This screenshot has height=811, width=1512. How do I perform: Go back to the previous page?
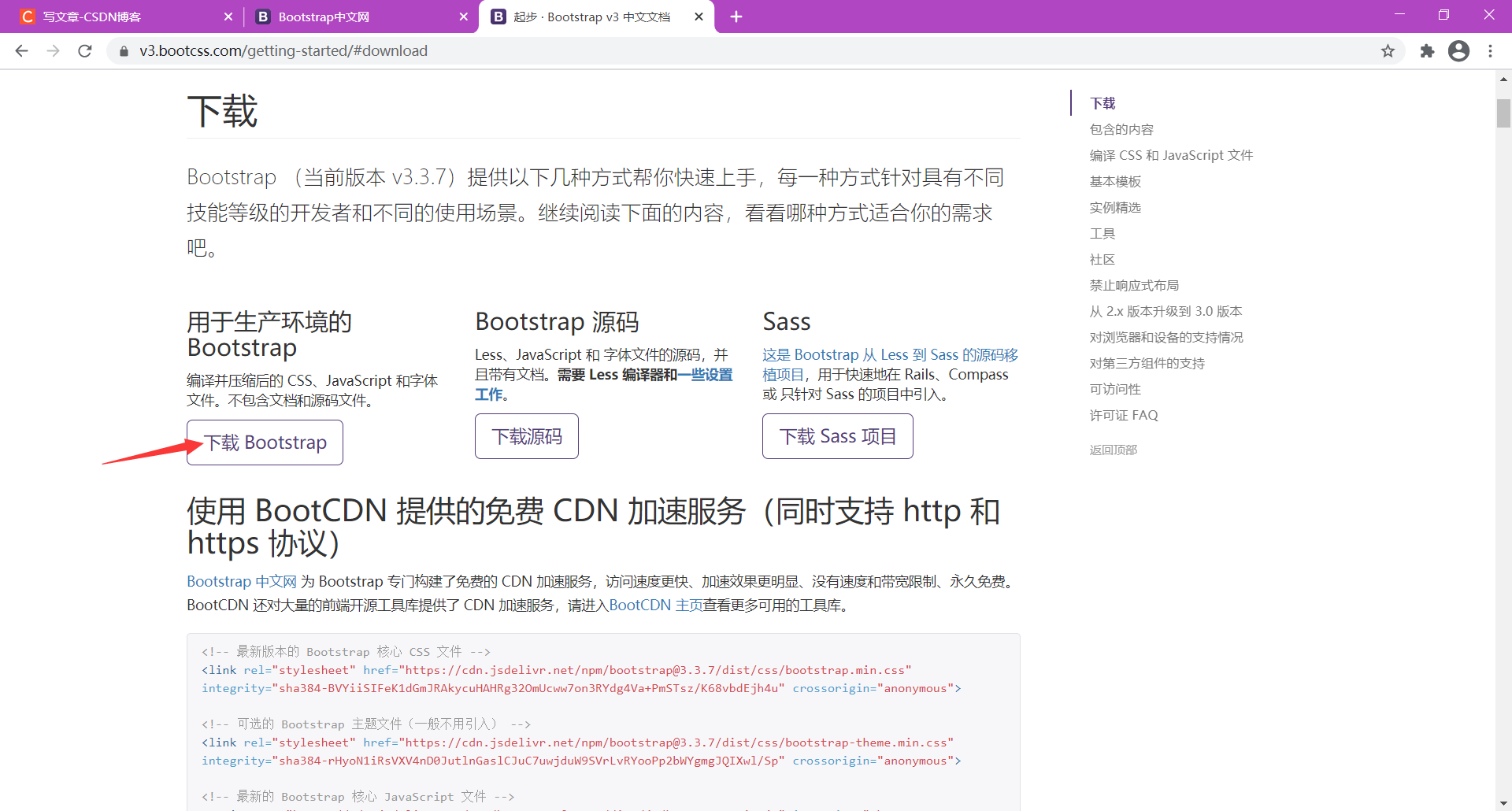[21, 51]
